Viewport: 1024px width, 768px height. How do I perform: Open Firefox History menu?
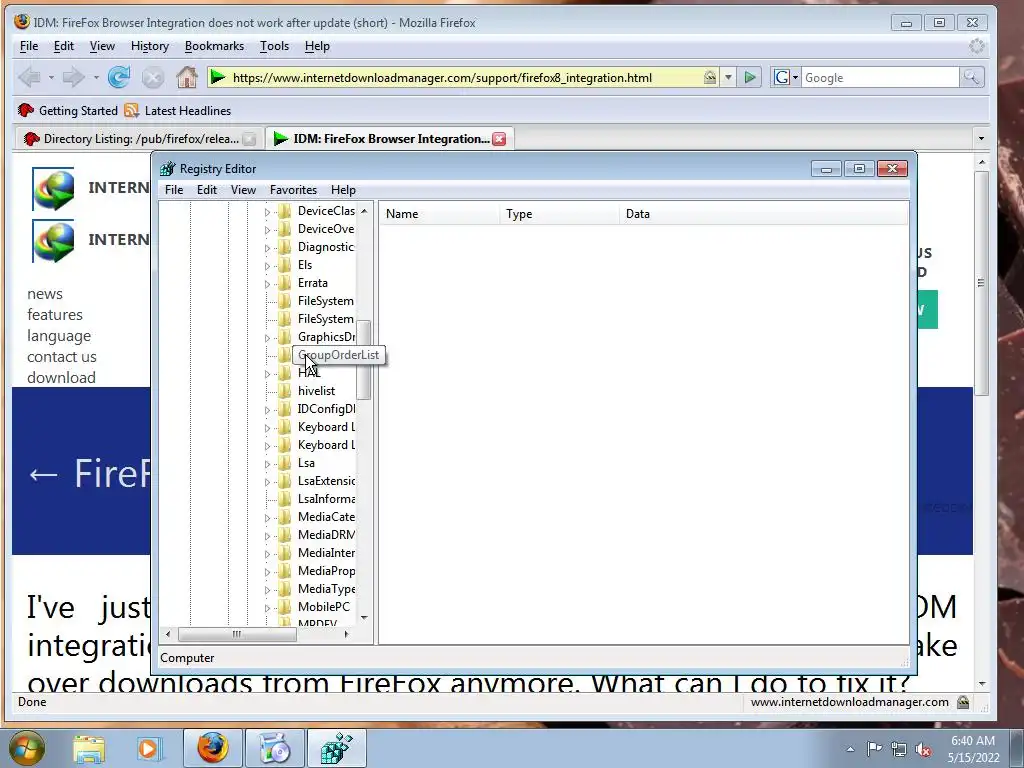150,46
